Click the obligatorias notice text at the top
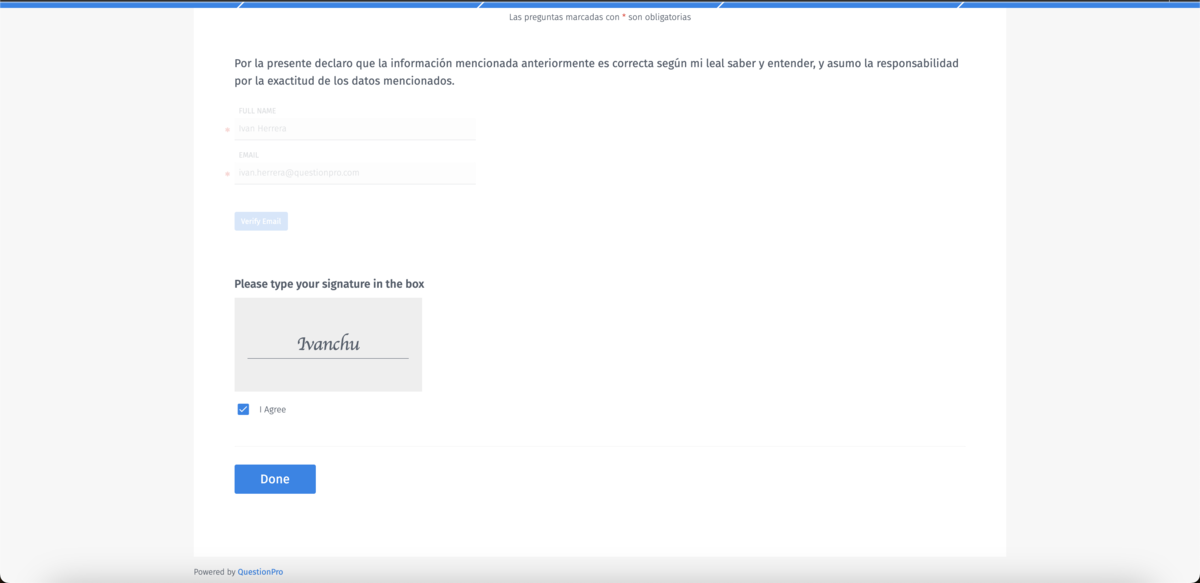The height and width of the screenshot is (583, 1200). pyautogui.click(x=600, y=17)
